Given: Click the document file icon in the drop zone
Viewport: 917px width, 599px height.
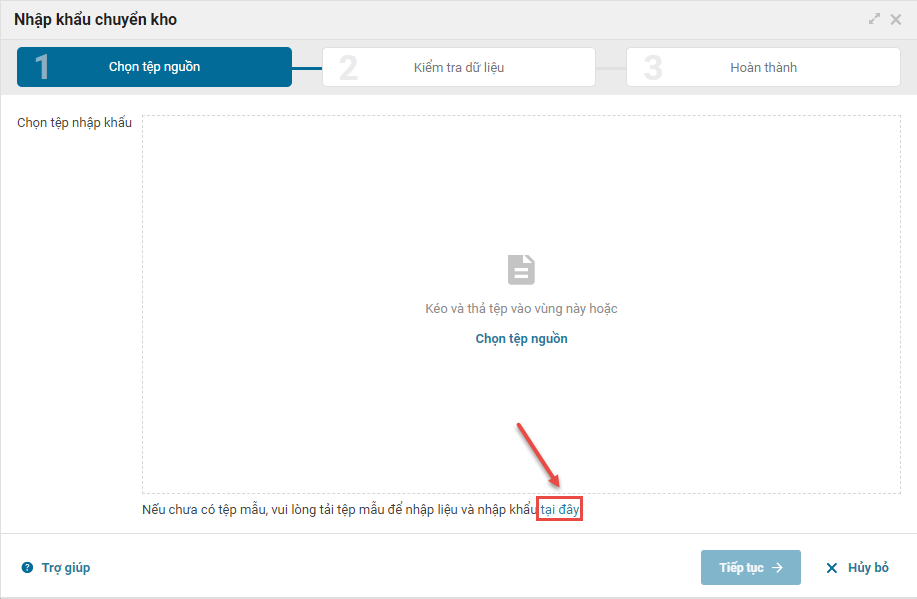Looking at the screenshot, I should [x=521, y=270].
